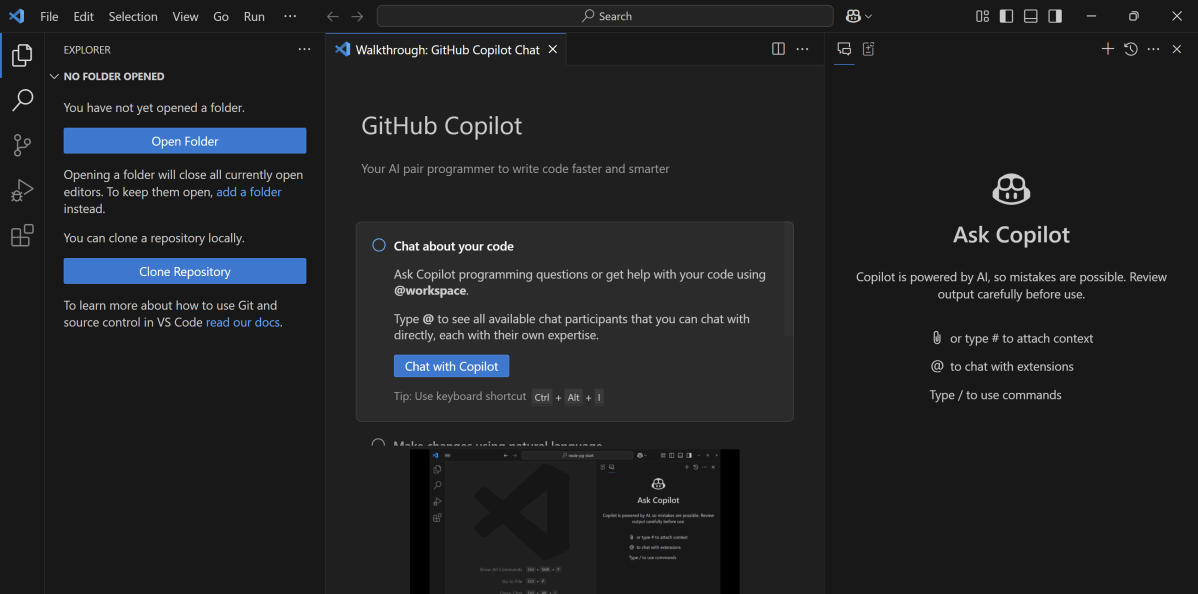Screen dimensions: 1198x594
Task: Start a new chat with plus icon
Action: 1107,49
